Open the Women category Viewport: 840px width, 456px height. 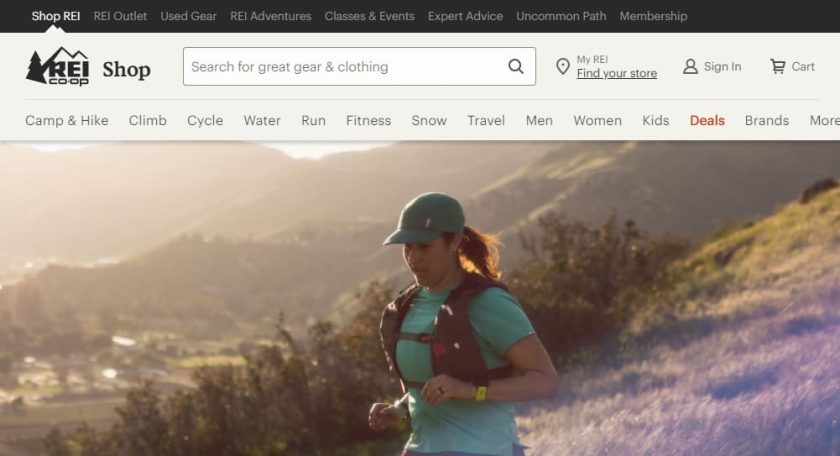[597, 121]
